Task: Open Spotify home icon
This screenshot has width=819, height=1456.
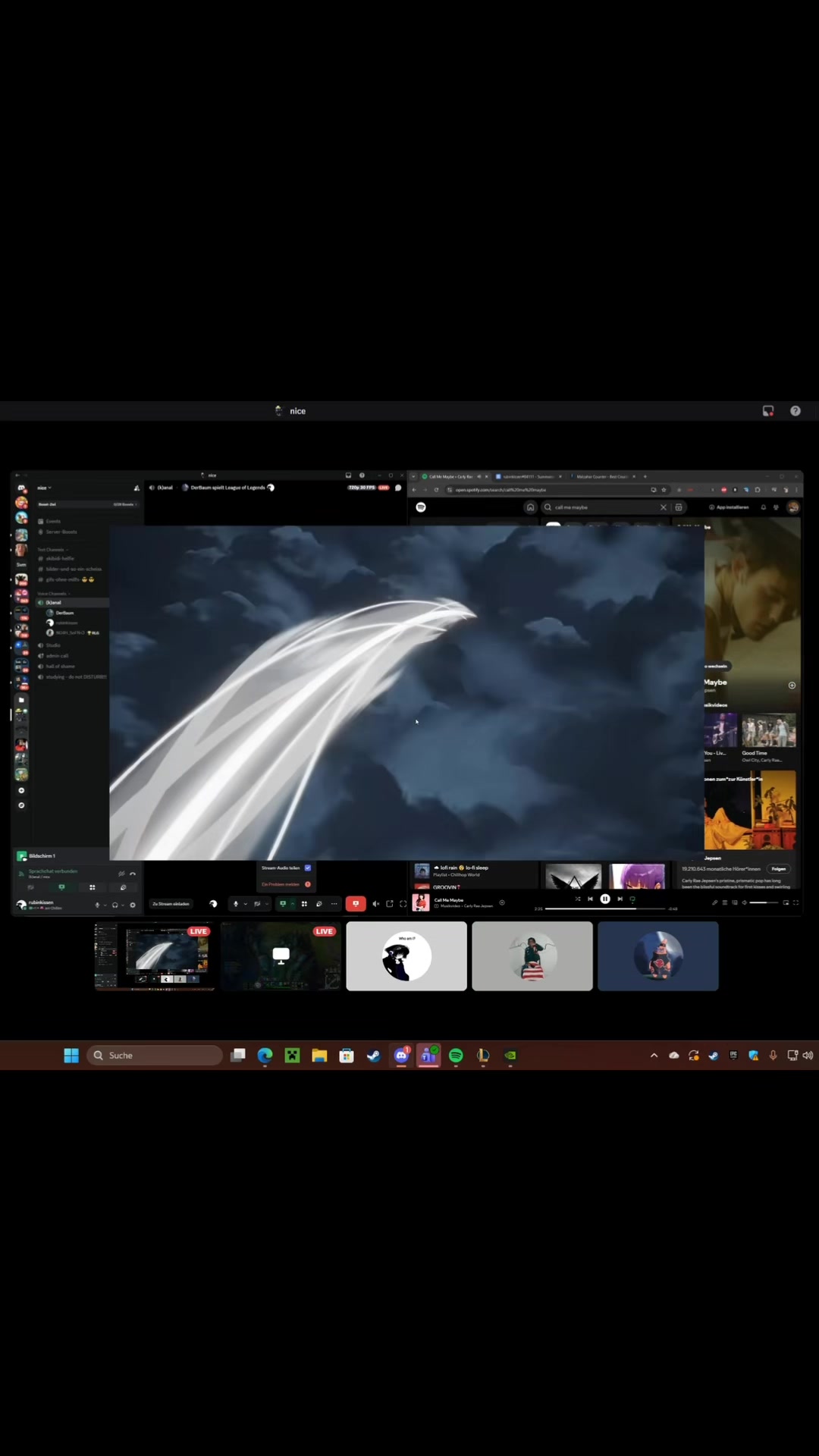Action: (x=531, y=507)
